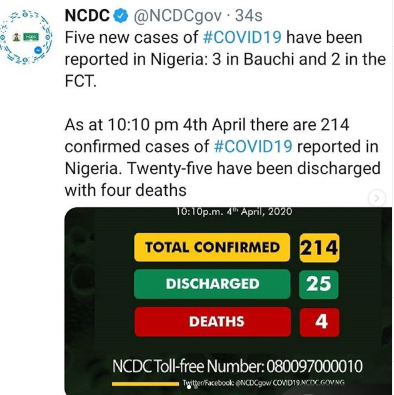Open the NCDC account name link

click(87, 15)
